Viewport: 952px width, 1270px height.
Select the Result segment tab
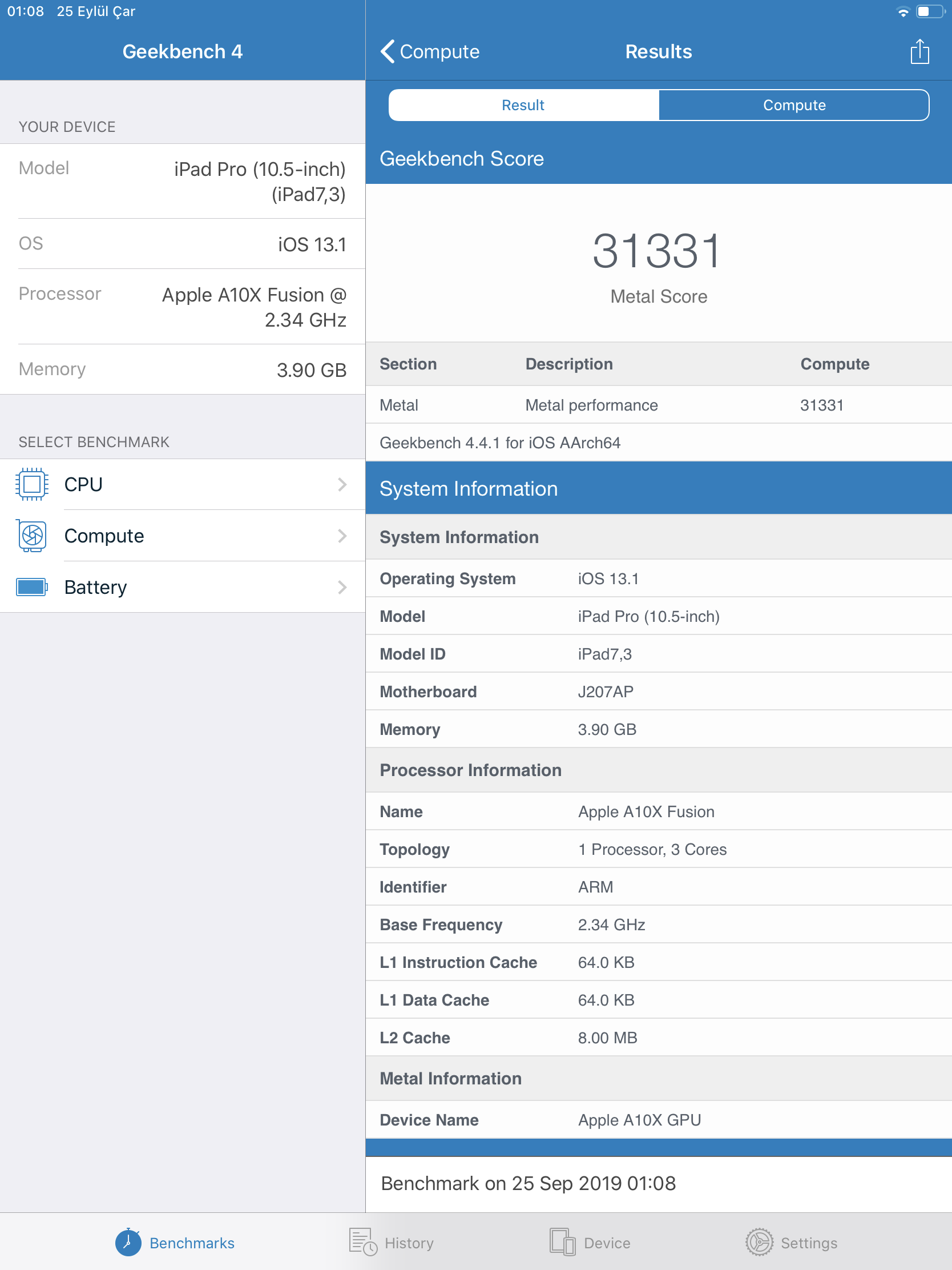tap(523, 105)
